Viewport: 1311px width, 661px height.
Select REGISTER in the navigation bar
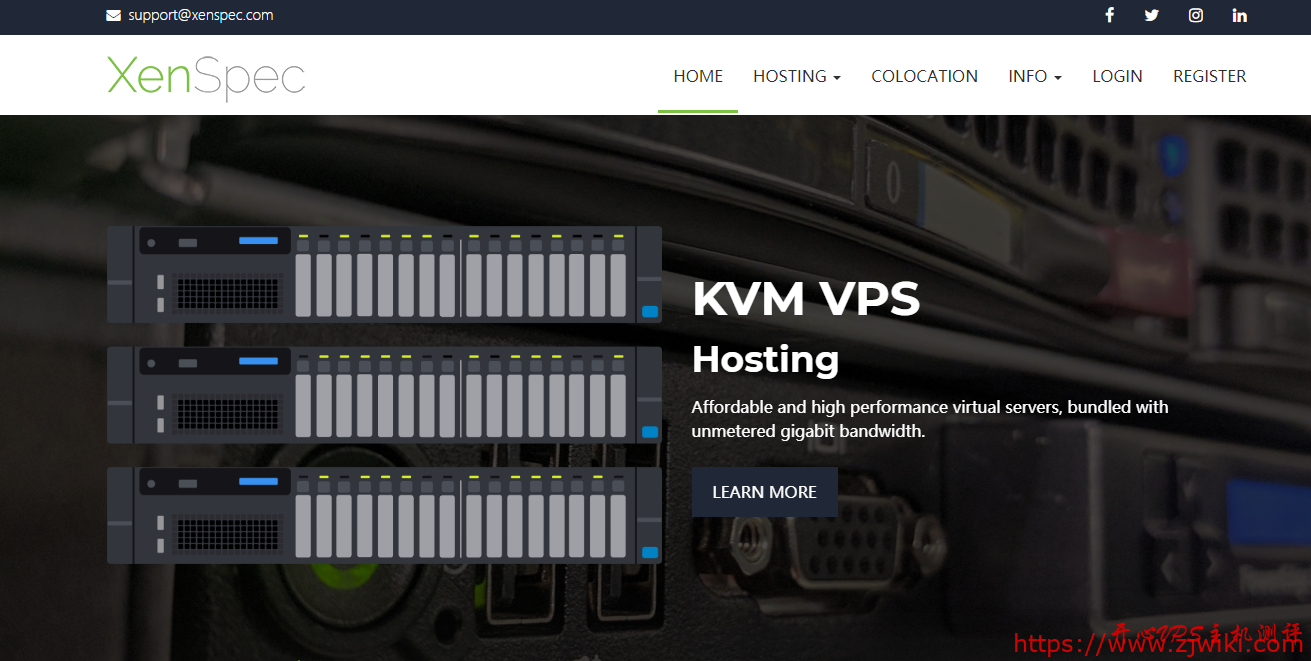[x=1209, y=76]
